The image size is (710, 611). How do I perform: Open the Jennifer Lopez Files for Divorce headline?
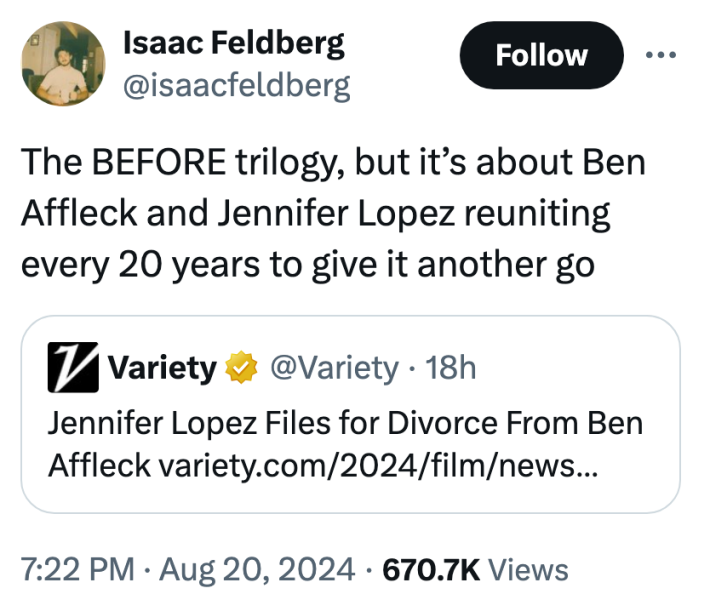(344, 422)
